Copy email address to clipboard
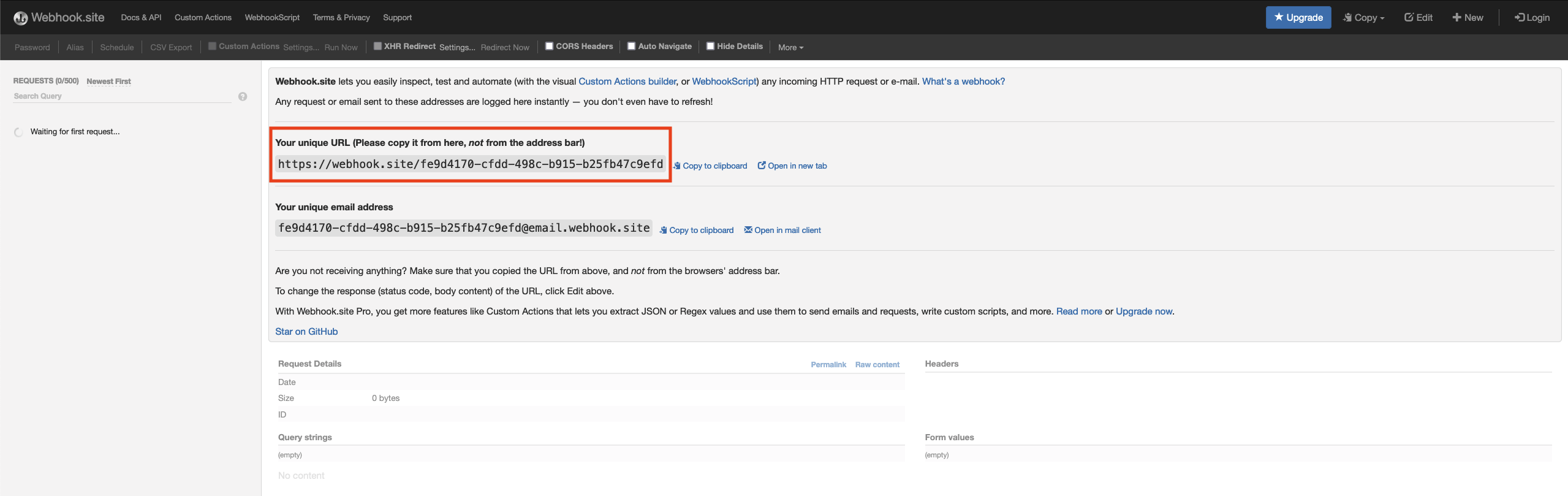Image resolution: width=1568 pixels, height=496 pixels. coord(697,230)
